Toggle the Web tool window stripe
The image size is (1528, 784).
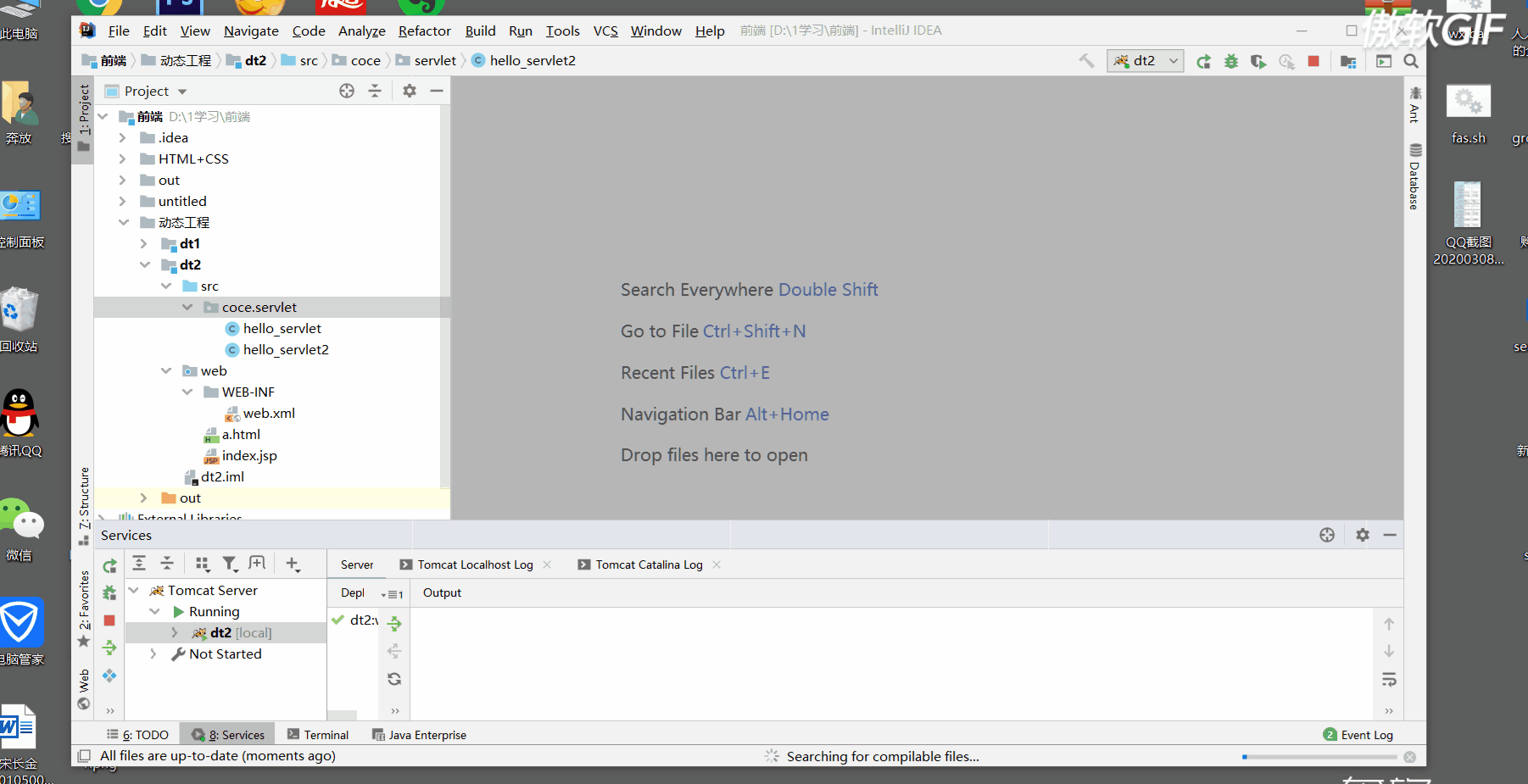[83, 689]
